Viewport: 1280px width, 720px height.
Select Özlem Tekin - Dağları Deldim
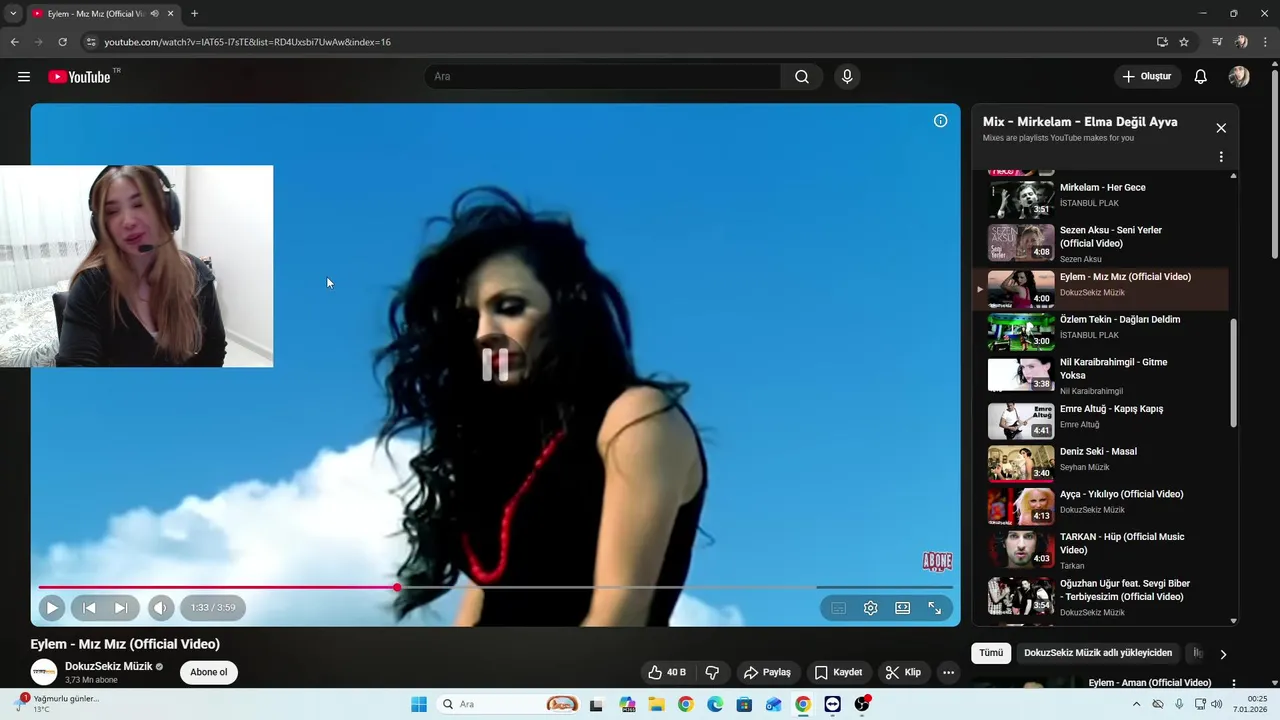[1102, 332]
